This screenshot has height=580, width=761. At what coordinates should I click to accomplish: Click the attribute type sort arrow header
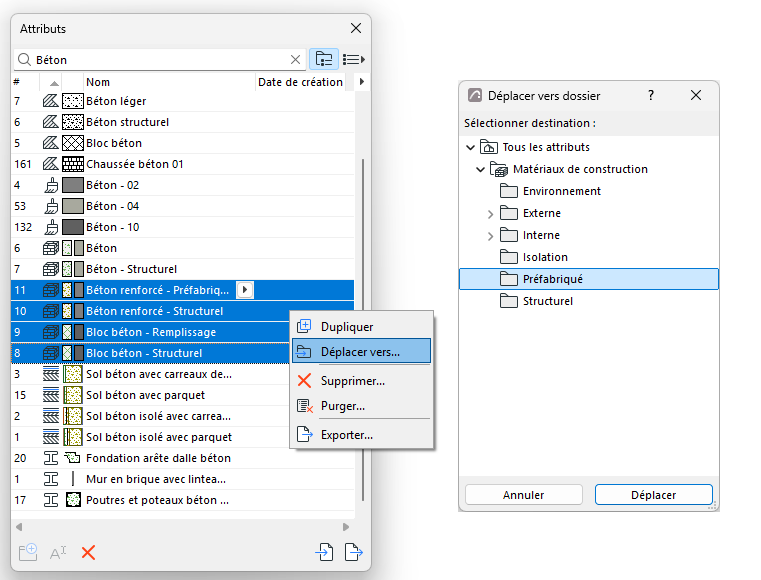click(x=54, y=83)
